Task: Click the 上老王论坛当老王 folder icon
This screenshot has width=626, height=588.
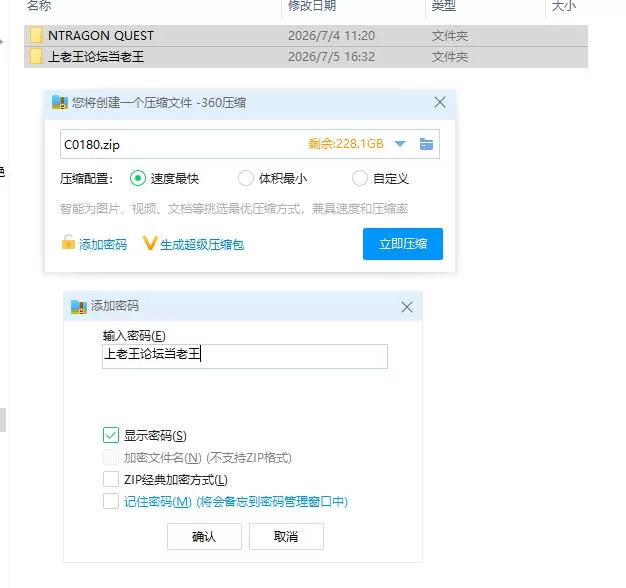Action: [x=36, y=56]
